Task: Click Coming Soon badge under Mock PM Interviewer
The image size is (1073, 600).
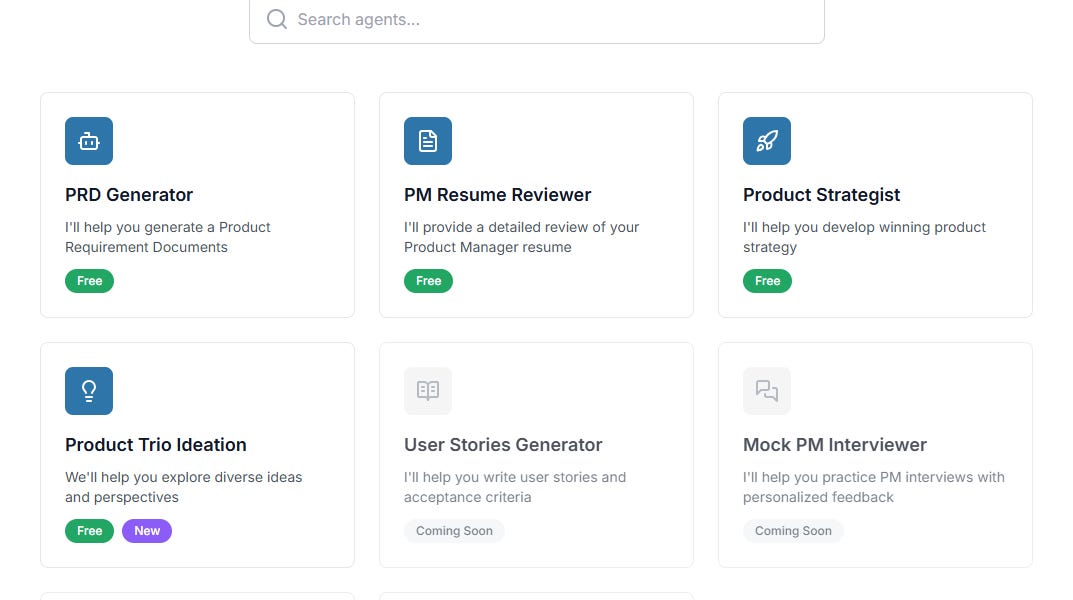Action: coord(793,531)
